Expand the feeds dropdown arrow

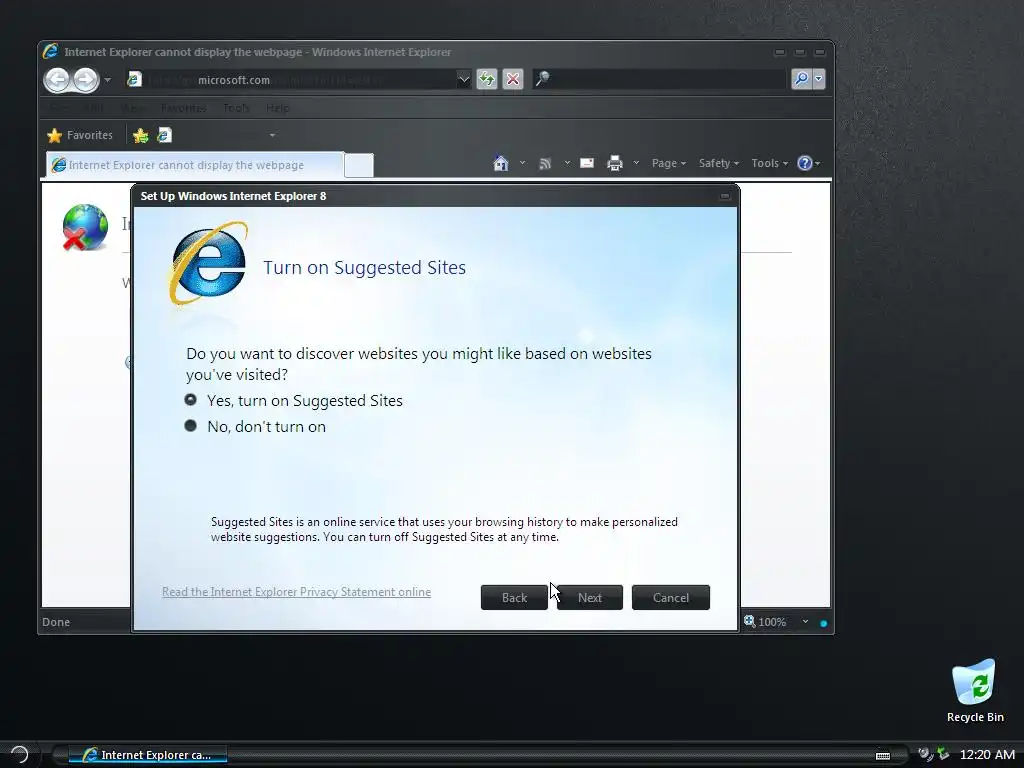click(567, 163)
